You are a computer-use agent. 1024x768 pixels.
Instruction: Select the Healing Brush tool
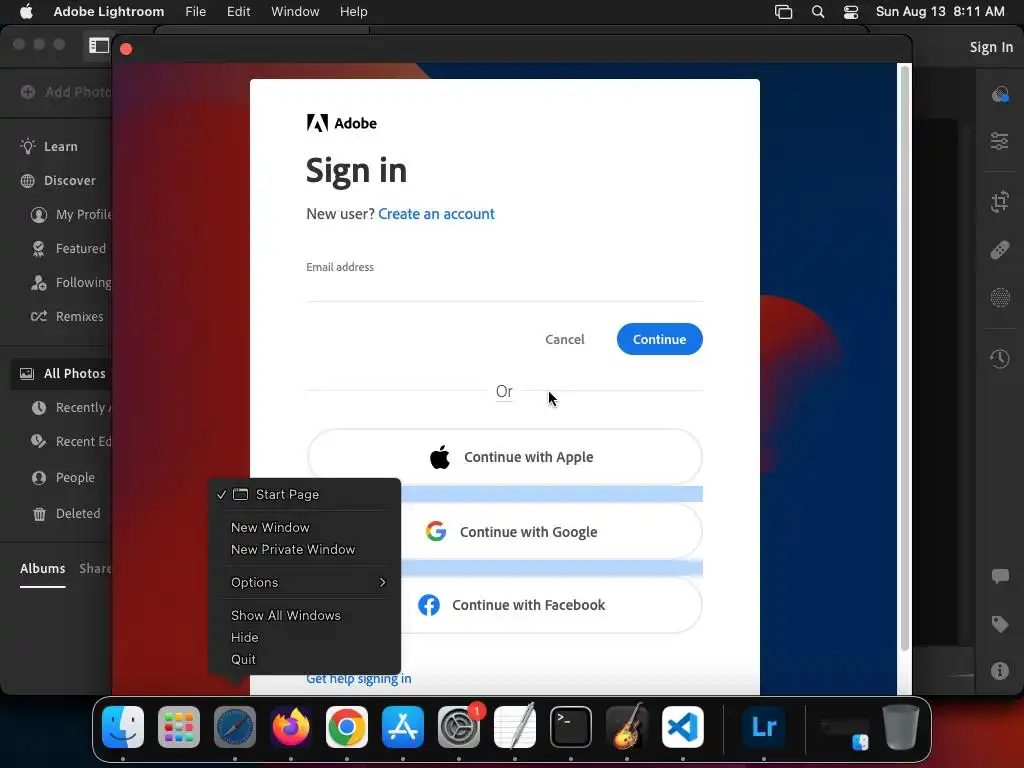point(999,249)
